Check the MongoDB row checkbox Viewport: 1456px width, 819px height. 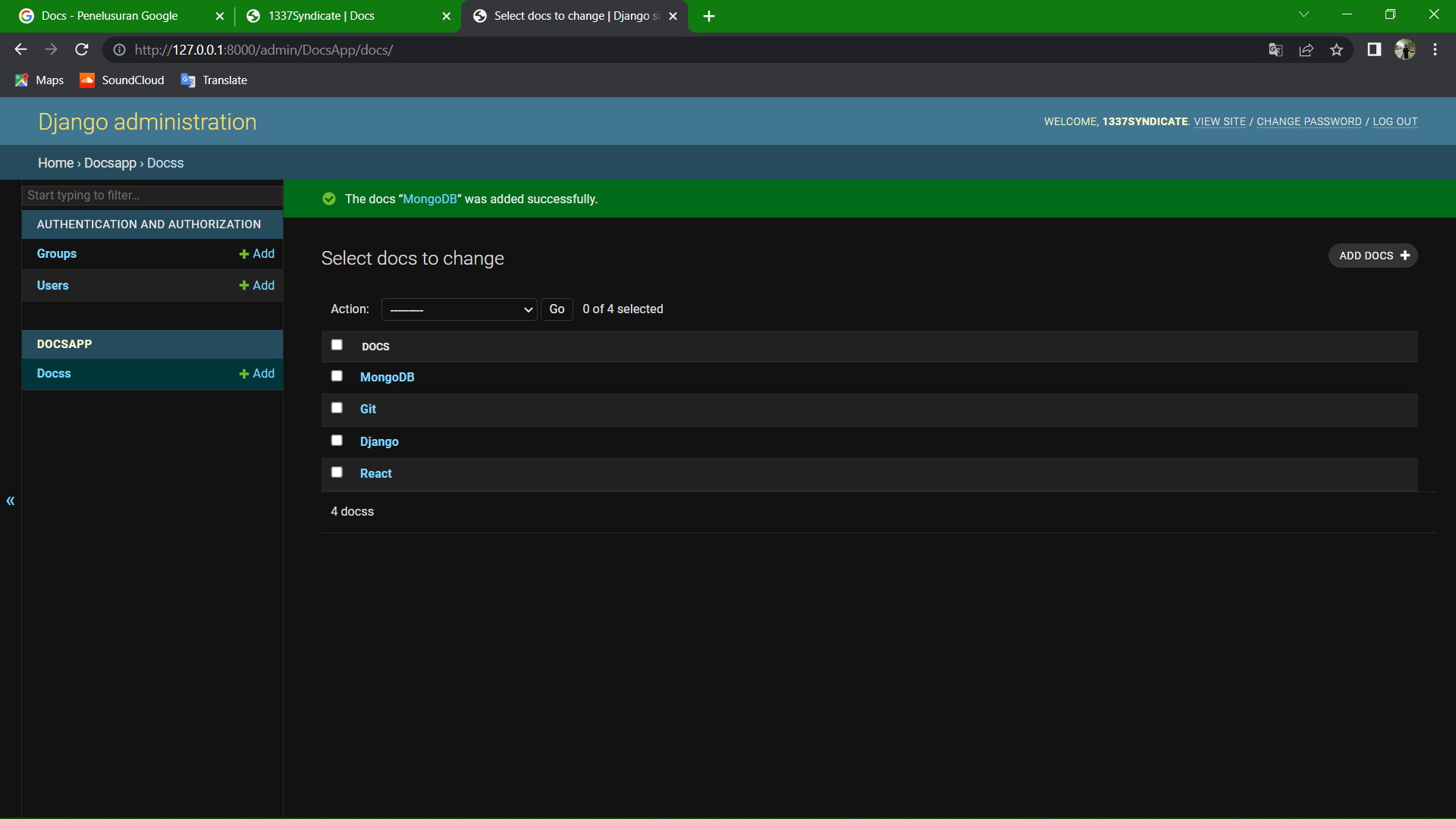pyautogui.click(x=337, y=376)
